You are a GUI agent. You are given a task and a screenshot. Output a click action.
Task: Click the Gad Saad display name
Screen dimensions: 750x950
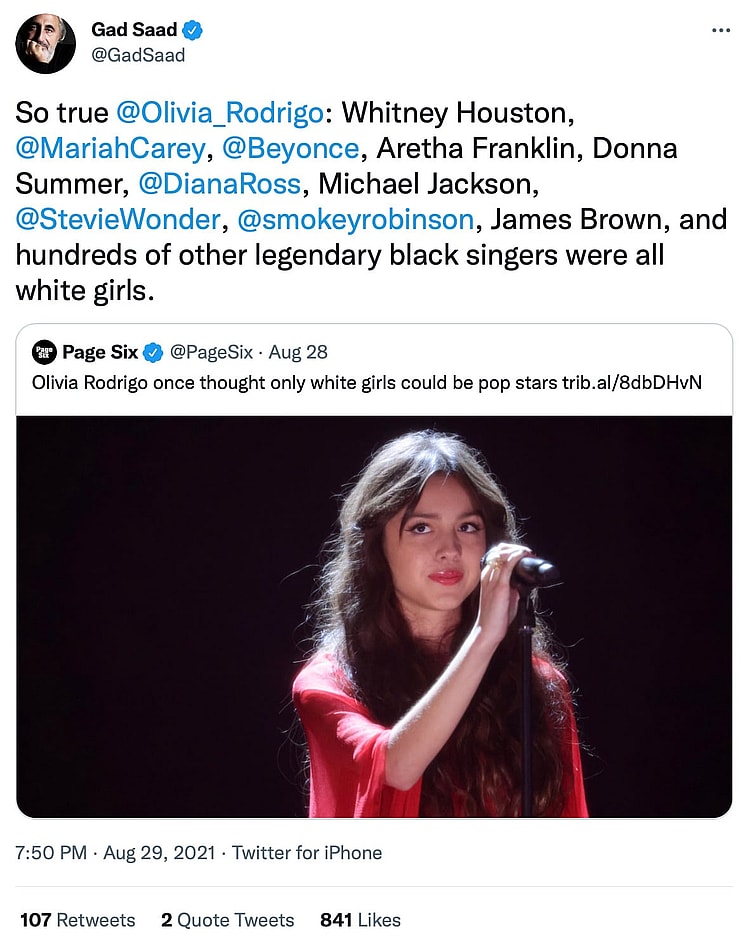click(x=136, y=31)
